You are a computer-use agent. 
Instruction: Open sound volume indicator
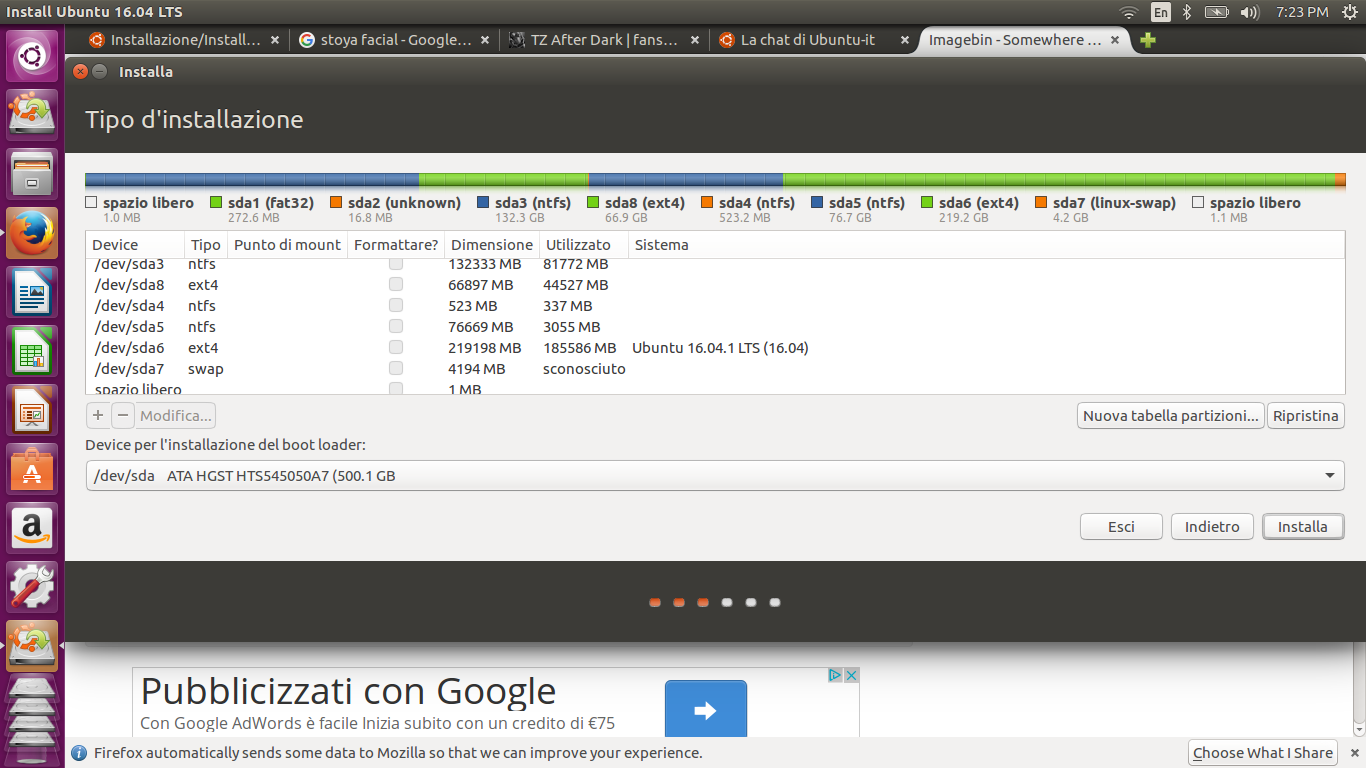pos(1249,12)
